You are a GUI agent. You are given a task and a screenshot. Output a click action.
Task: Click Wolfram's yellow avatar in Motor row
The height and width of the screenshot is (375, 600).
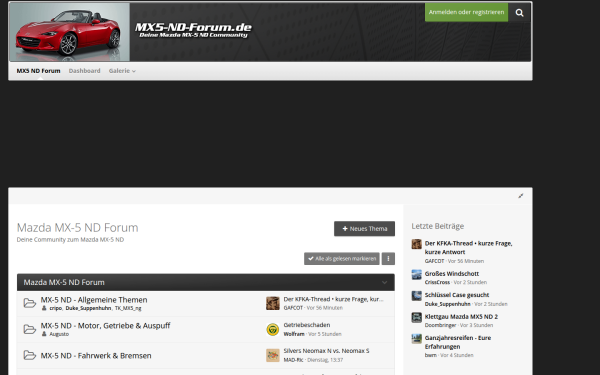[273, 329]
